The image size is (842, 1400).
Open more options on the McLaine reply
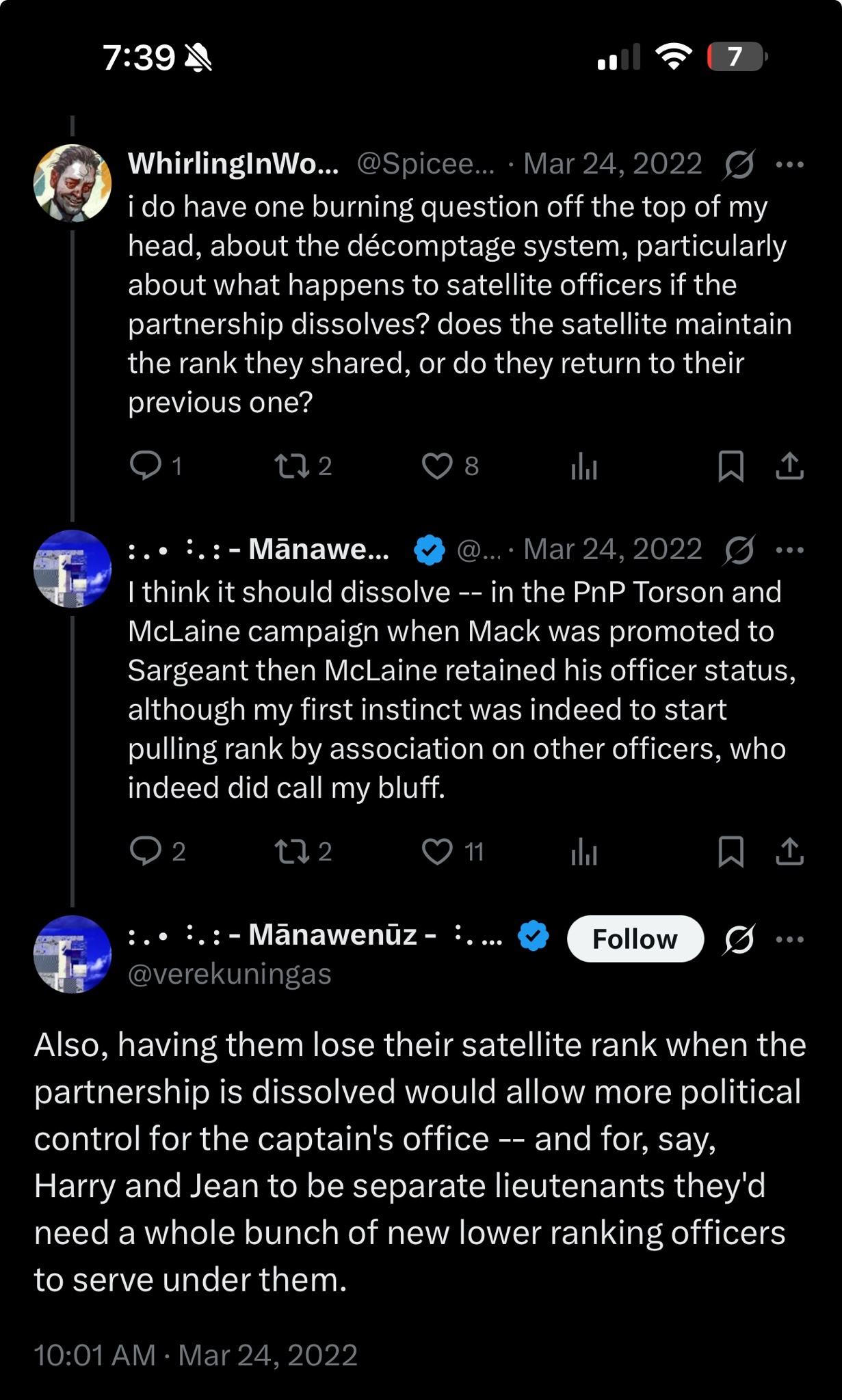790,550
